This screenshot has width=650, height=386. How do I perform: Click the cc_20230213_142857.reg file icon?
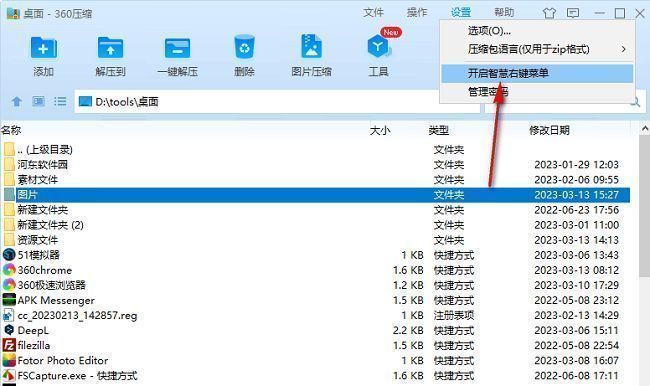point(9,315)
